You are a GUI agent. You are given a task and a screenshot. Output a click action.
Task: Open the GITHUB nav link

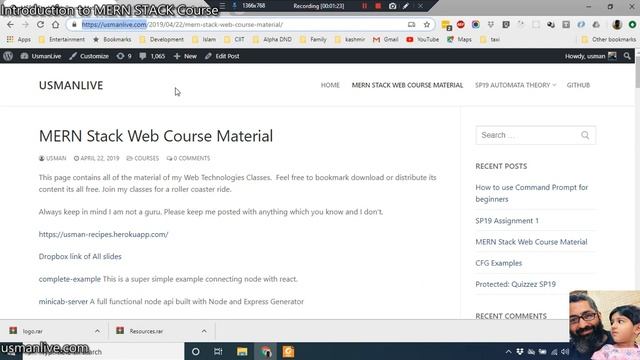click(x=578, y=85)
